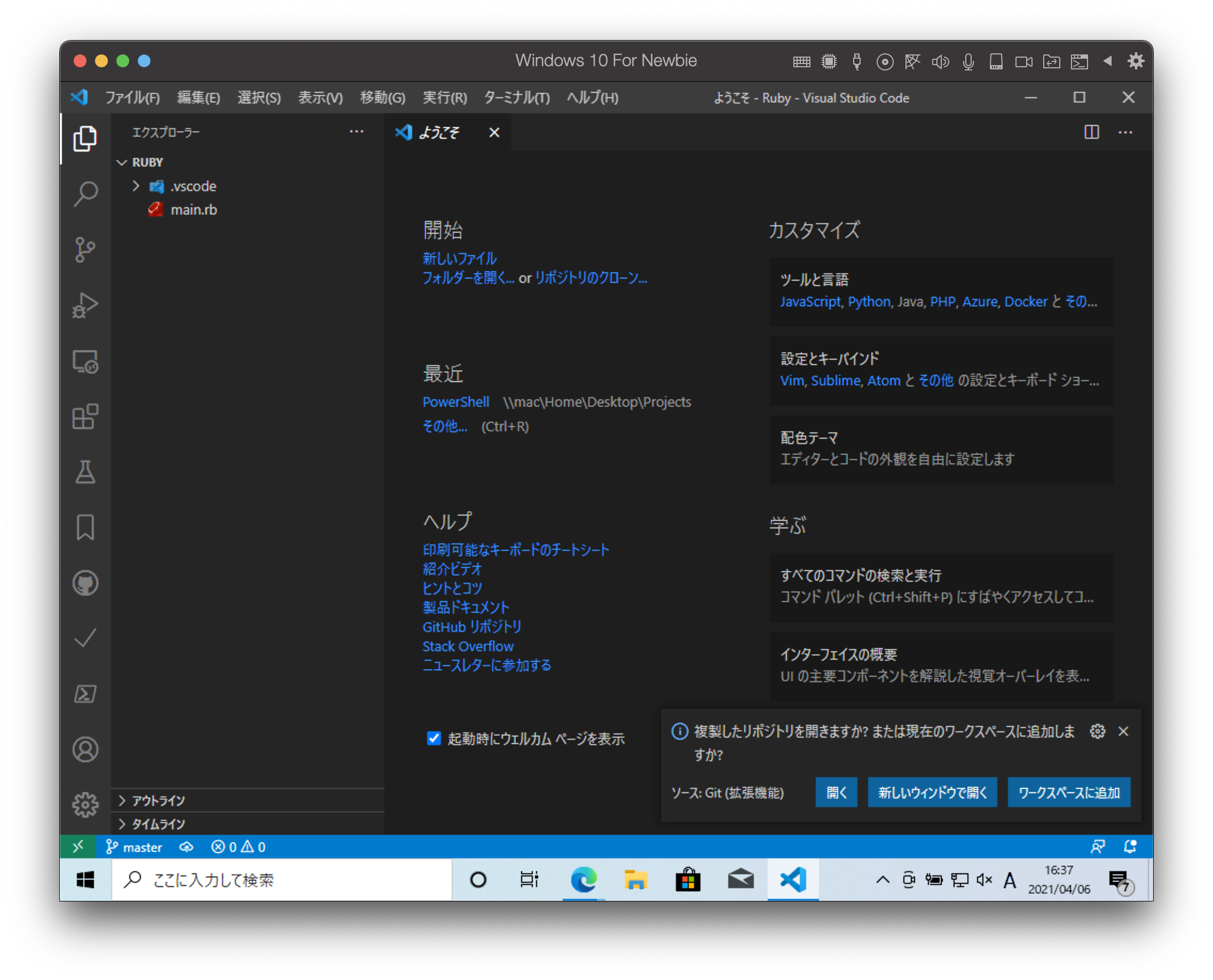This screenshot has height=980, width=1213.
Task: Click the master branch indicator
Action: click(135, 847)
